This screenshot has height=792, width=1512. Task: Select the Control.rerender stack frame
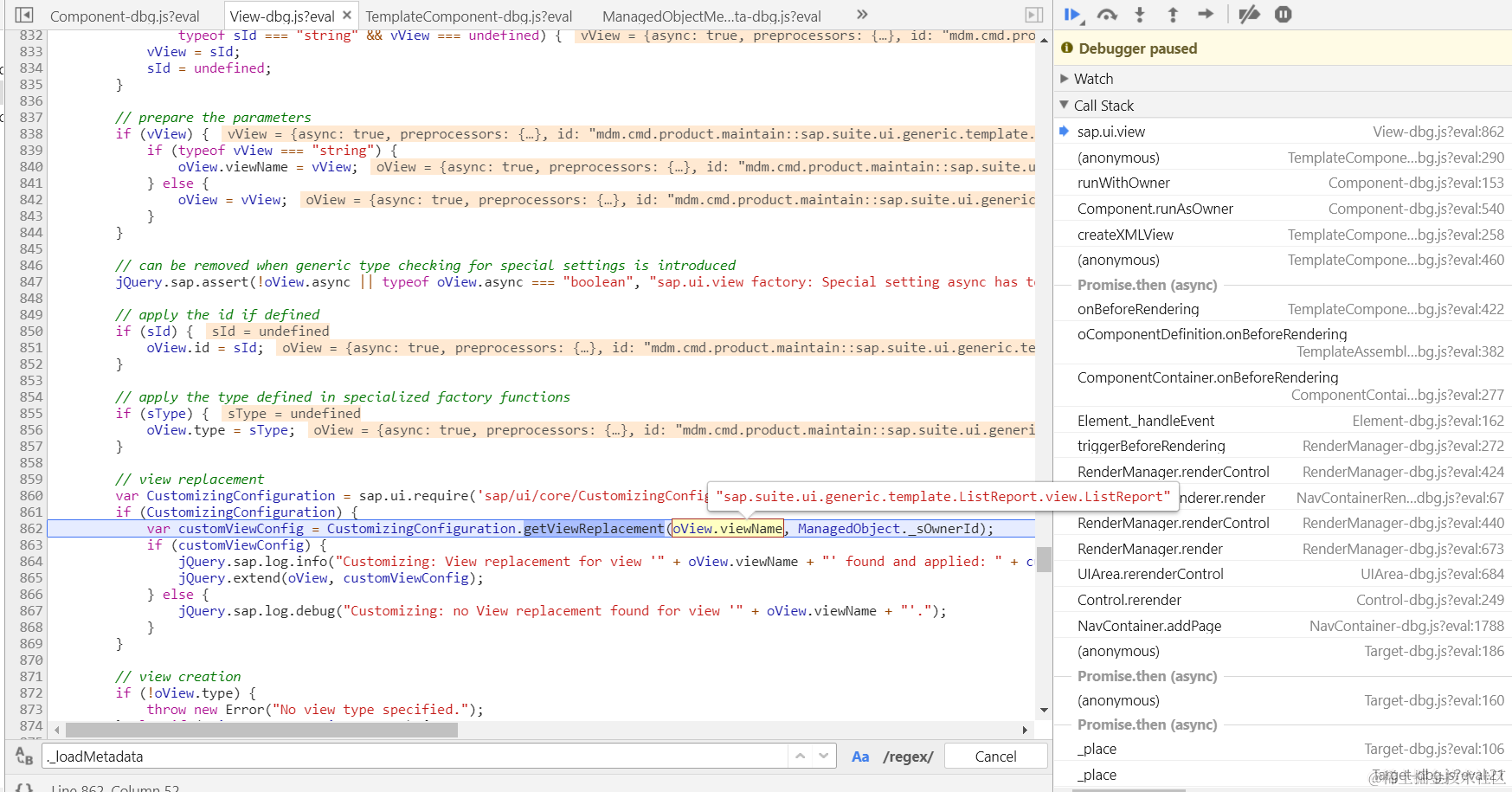pos(1283,600)
